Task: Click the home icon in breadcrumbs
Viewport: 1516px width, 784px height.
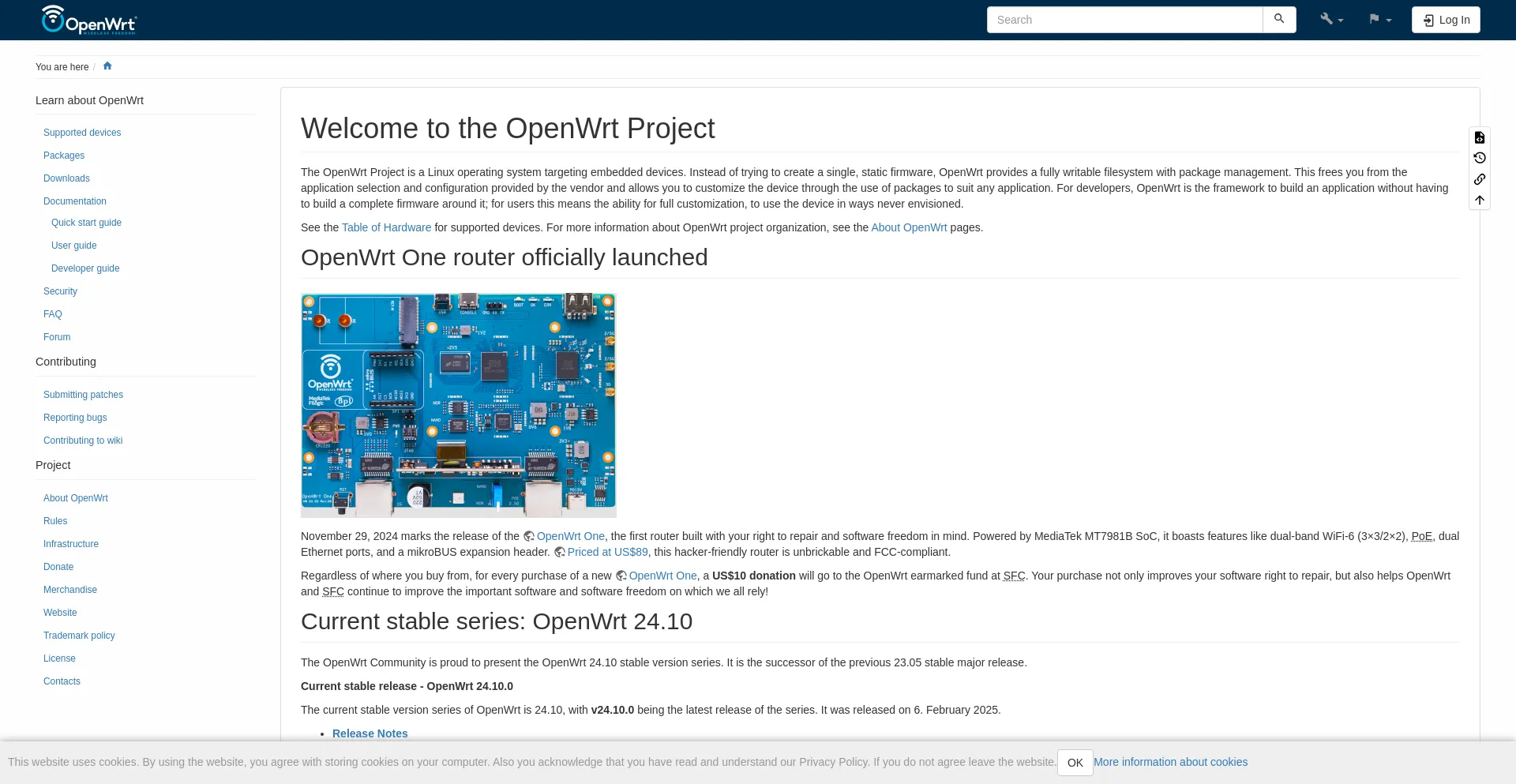Action: click(107, 66)
